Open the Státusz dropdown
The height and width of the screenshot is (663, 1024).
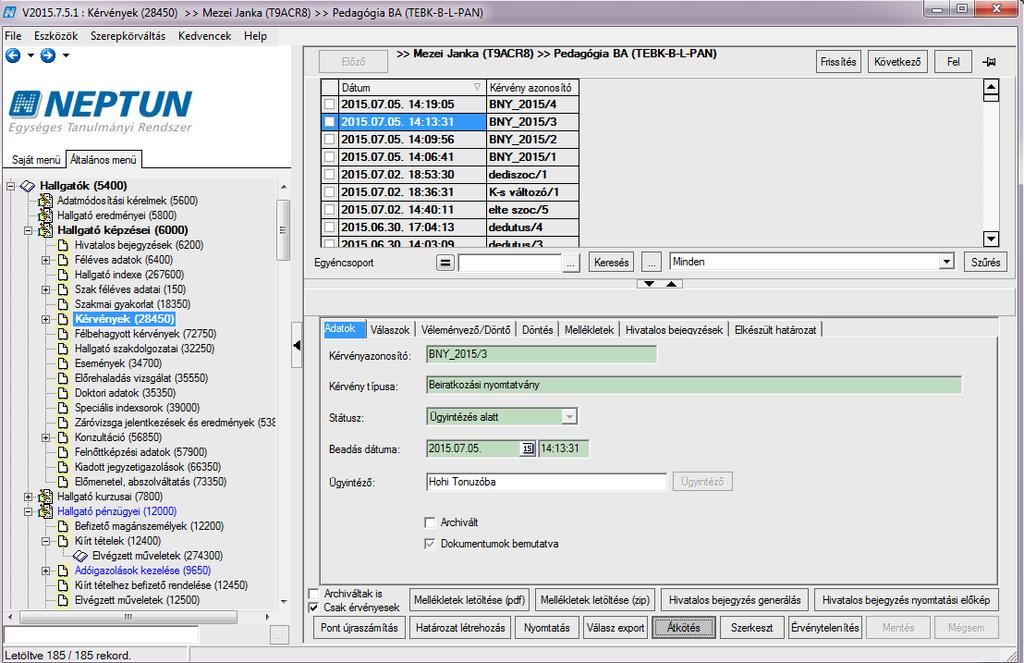pos(569,417)
